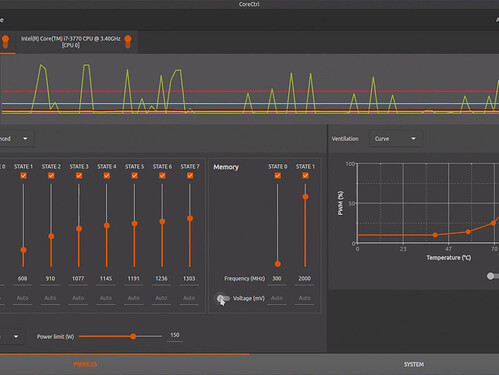Click the orange device icon at far left tab
Viewport: 499px width, 375px height.
tap(5, 41)
